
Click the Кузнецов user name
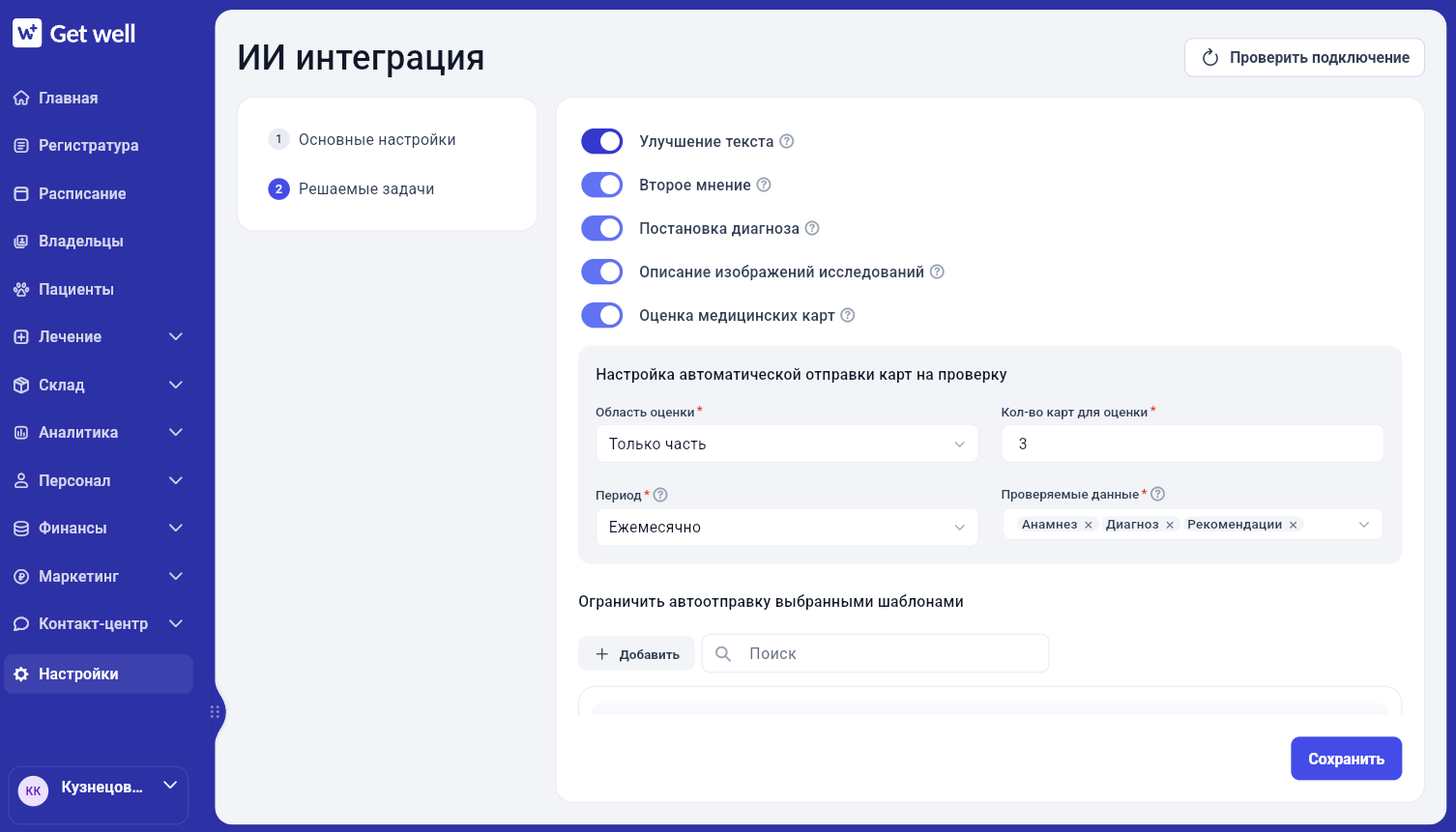102,788
